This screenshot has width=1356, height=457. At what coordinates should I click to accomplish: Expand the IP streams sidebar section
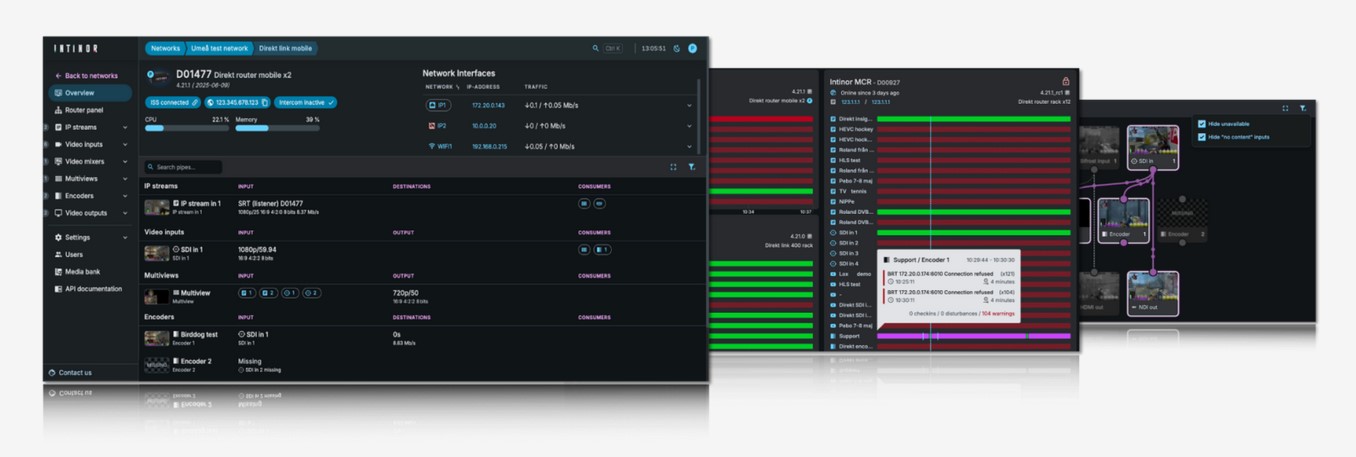coord(125,128)
